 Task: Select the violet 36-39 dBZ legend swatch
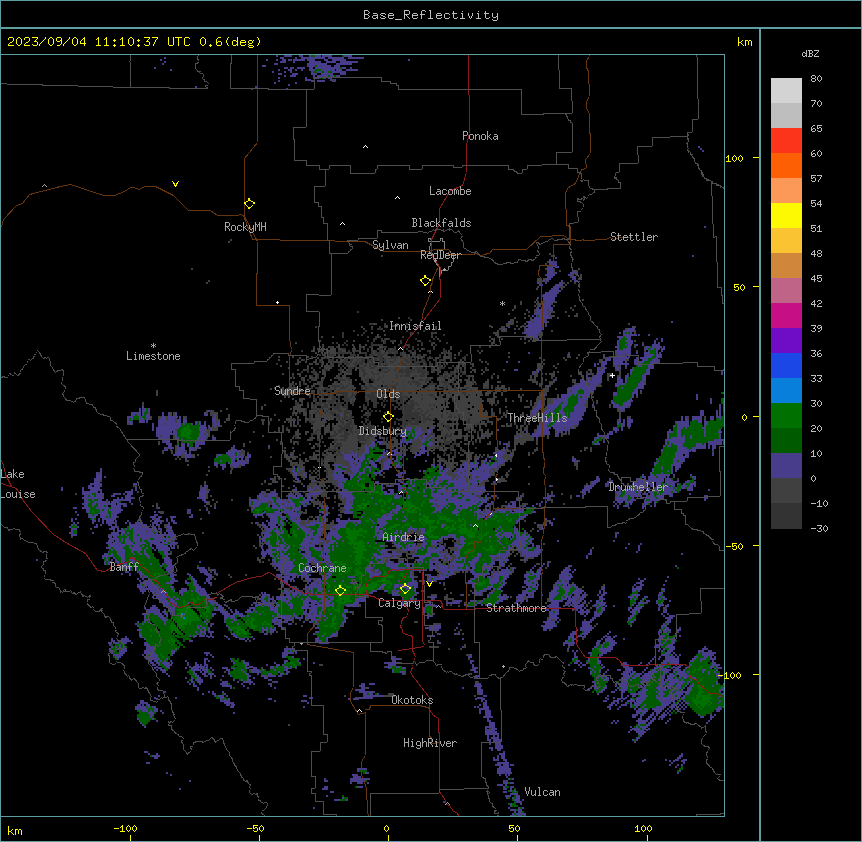coord(786,341)
